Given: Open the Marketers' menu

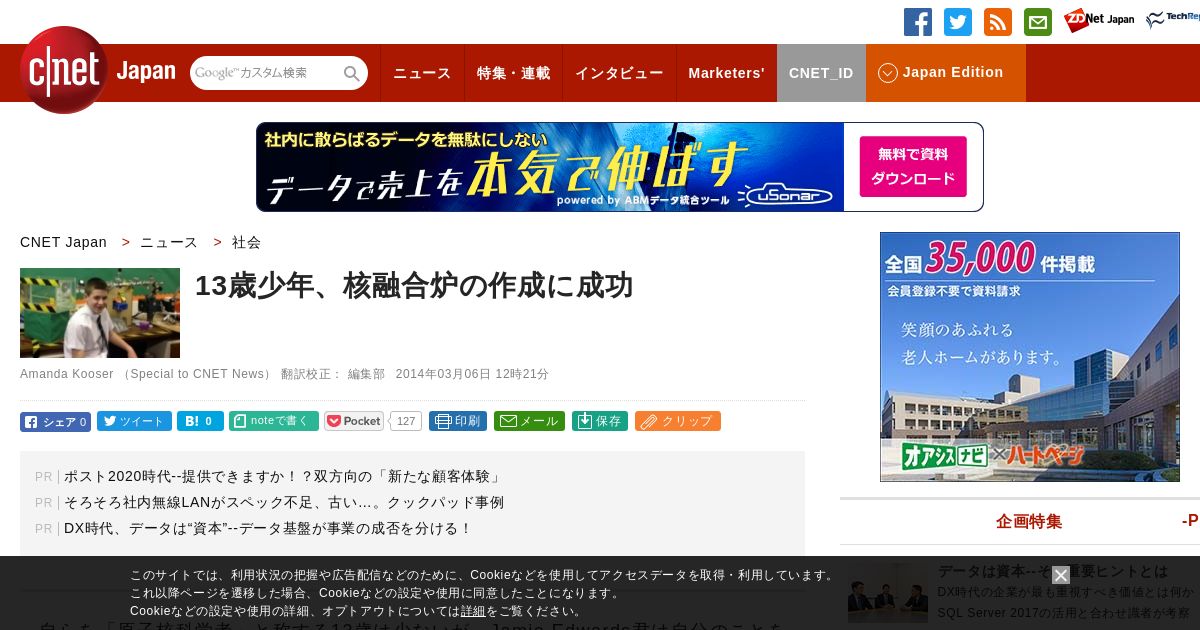Looking at the screenshot, I should 726,73.
